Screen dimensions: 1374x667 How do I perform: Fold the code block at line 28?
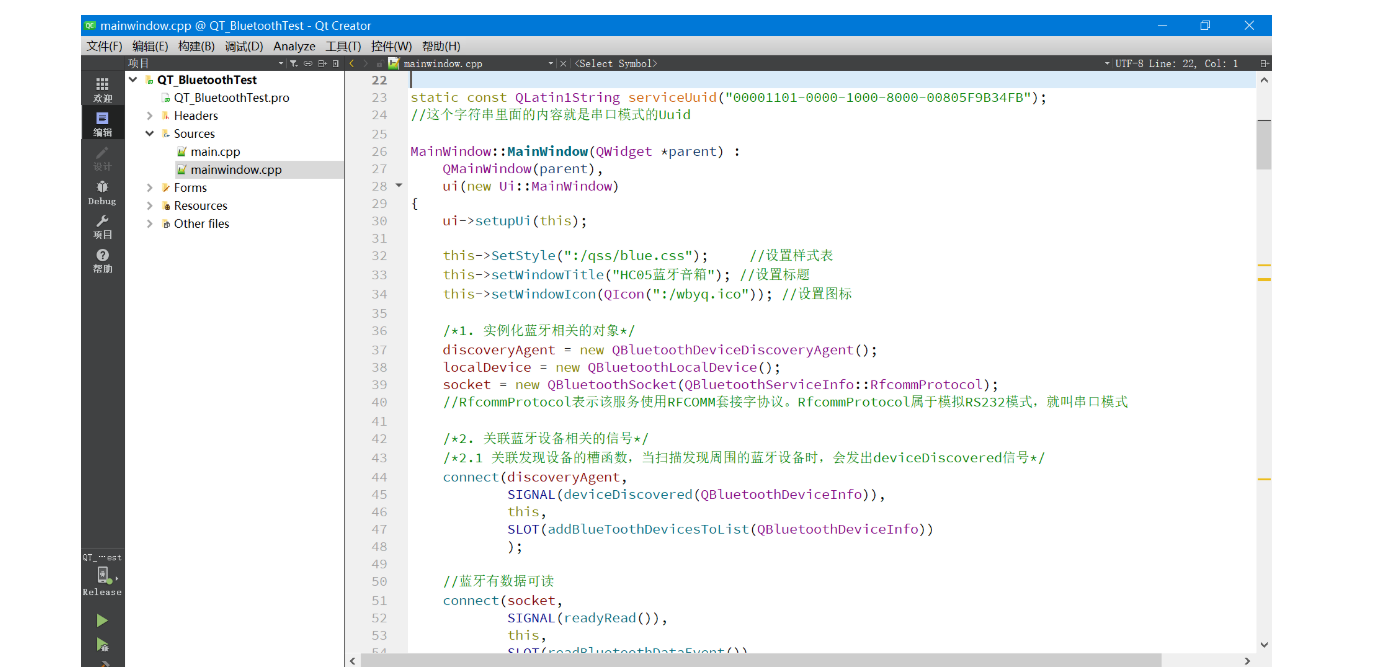pyautogui.click(x=399, y=186)
